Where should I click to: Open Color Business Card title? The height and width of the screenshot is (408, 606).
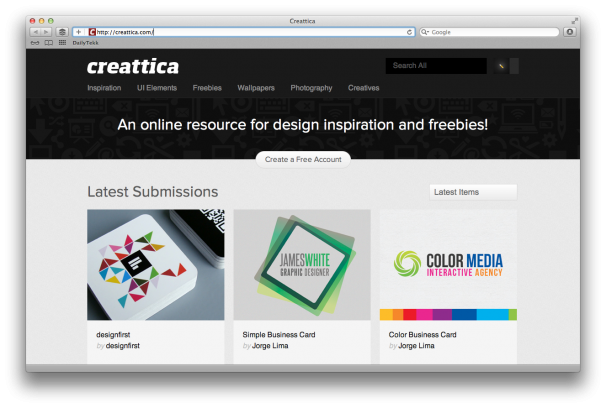pyautogui.click(x=422, y=335)
